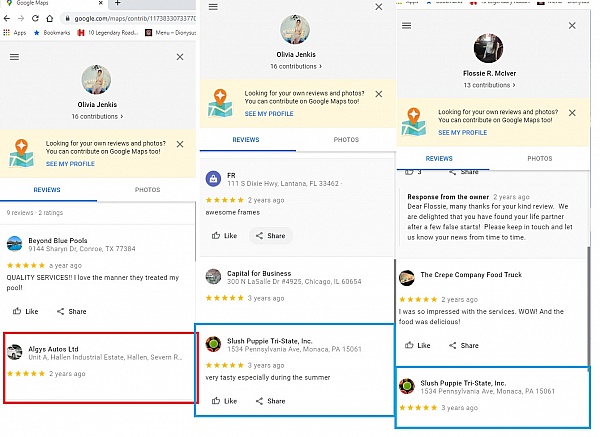
Task: Click Slush Puppie icon in Flossie panel
Action: tap(406, 386)
